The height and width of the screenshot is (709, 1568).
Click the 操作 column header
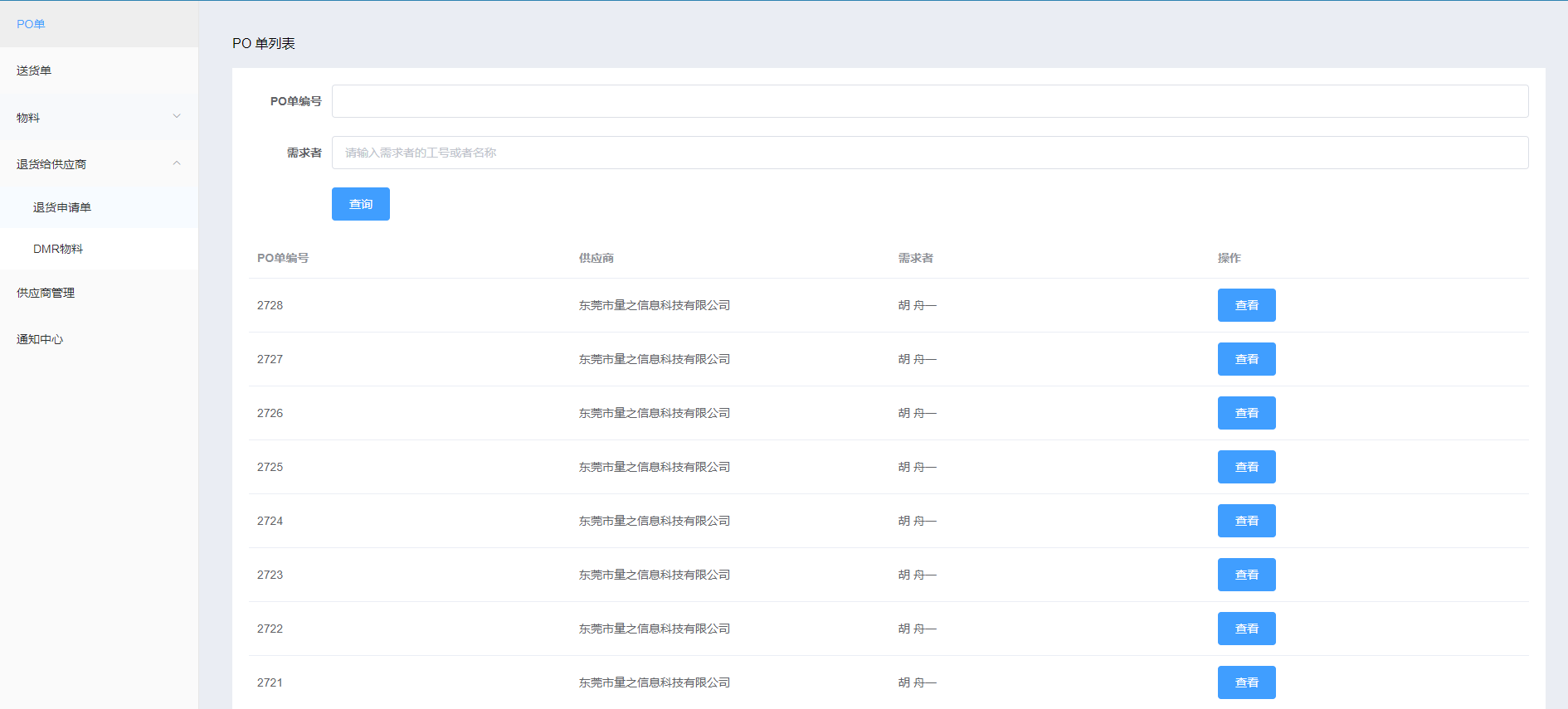(1230, 258)
